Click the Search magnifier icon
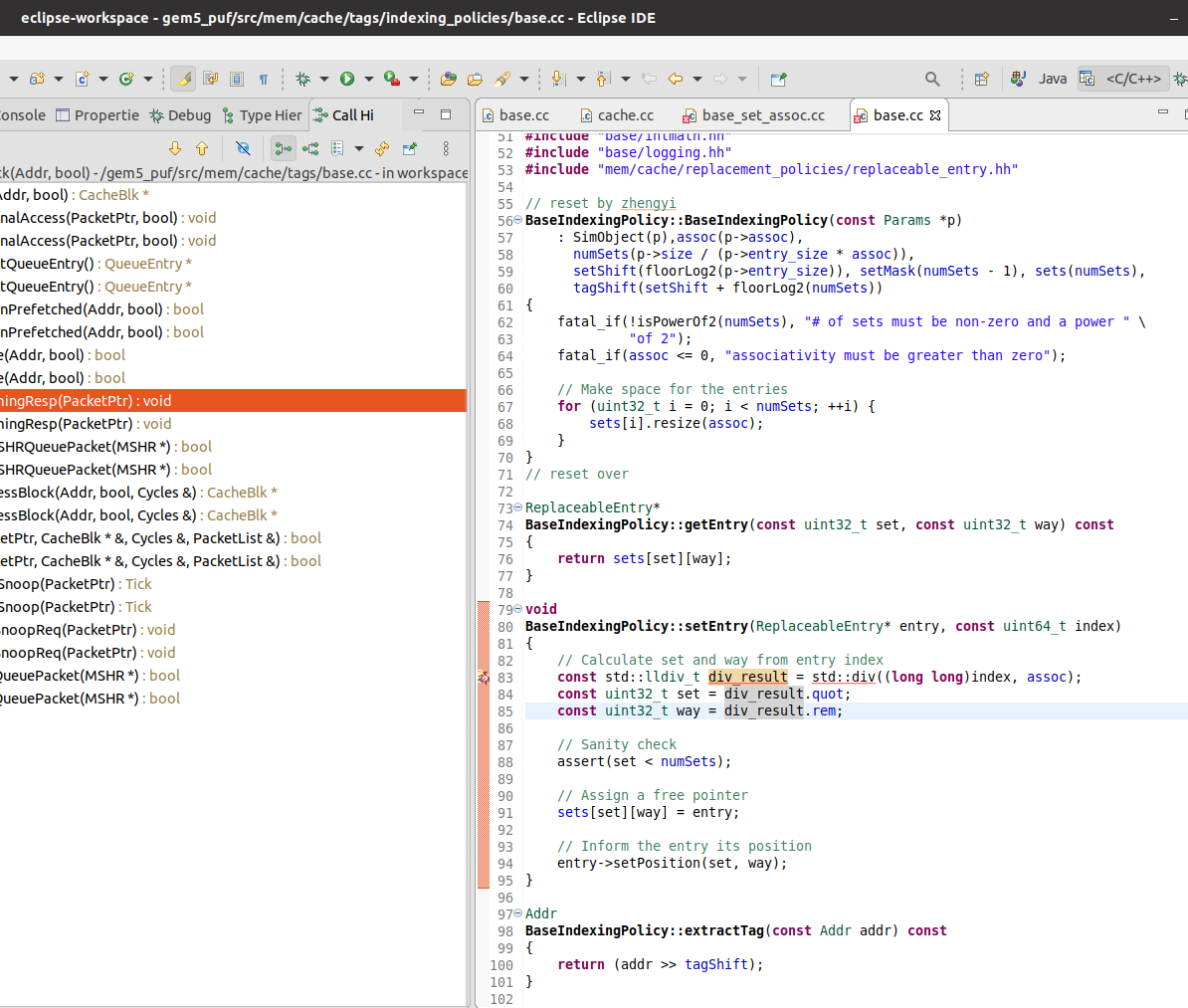Image resolution: width=1188 pixels, height=1008 pixels. (x=932, y=79)
